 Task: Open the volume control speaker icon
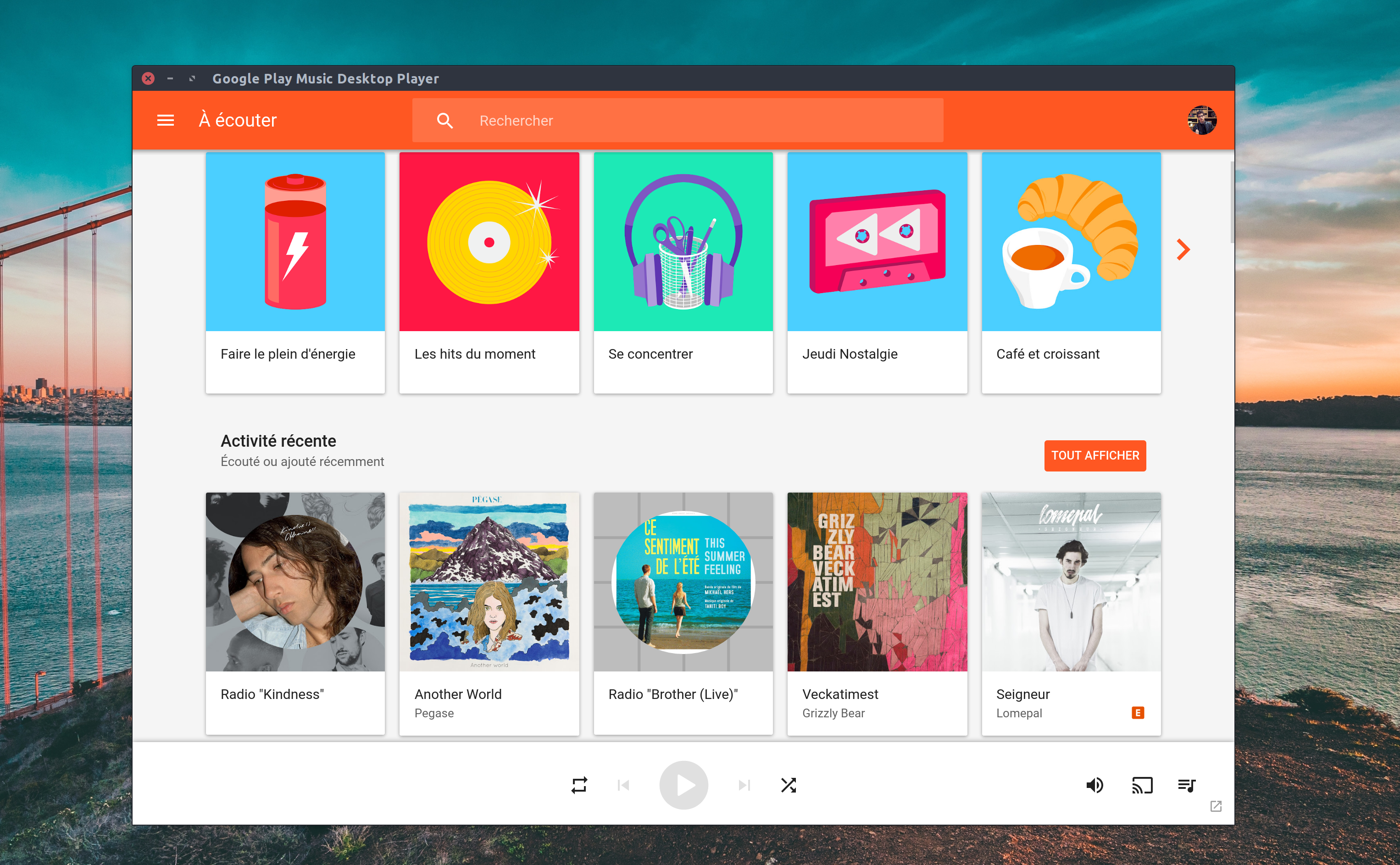1094,785
